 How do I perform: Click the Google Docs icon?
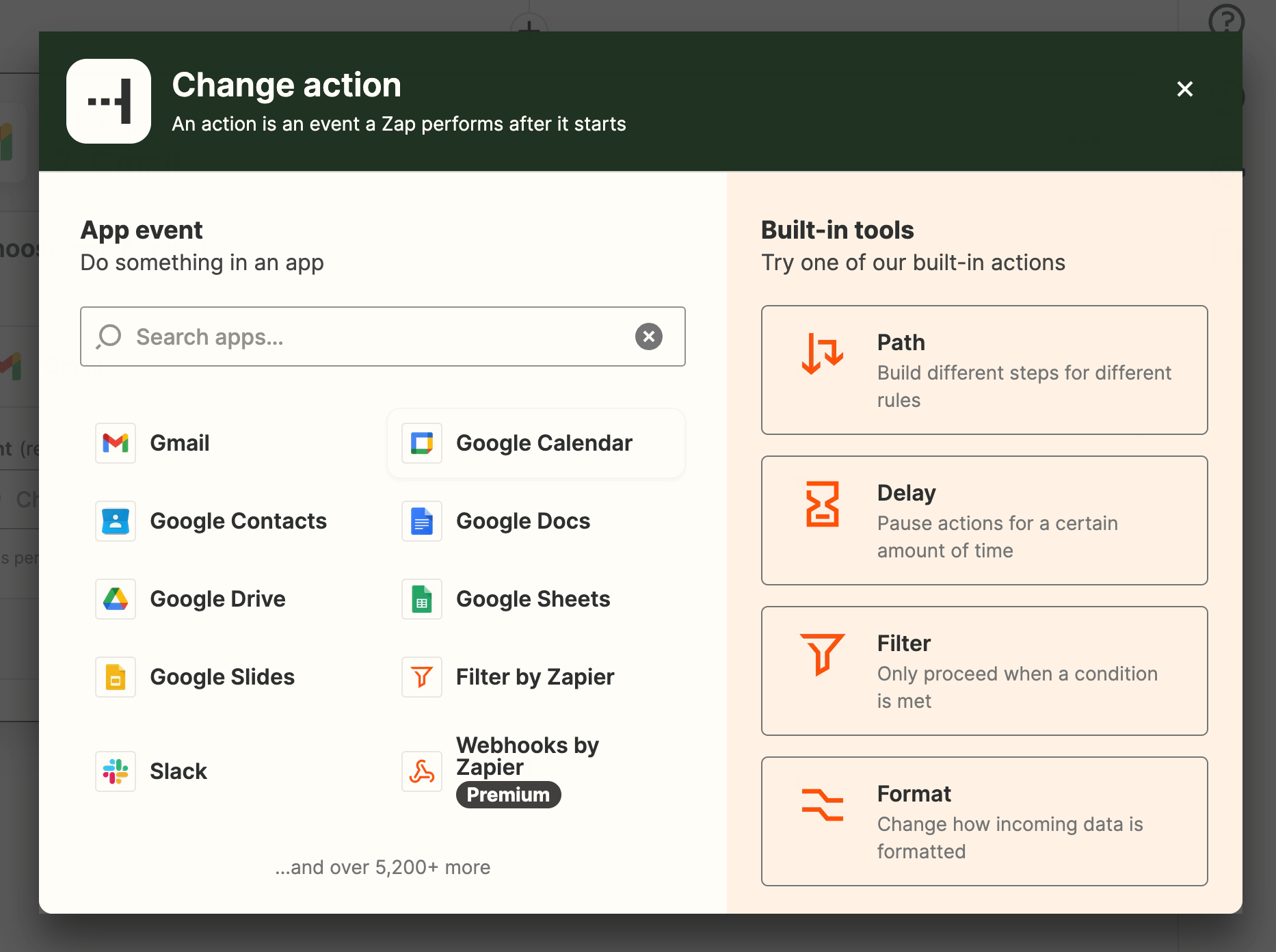[x=422, y=521]
